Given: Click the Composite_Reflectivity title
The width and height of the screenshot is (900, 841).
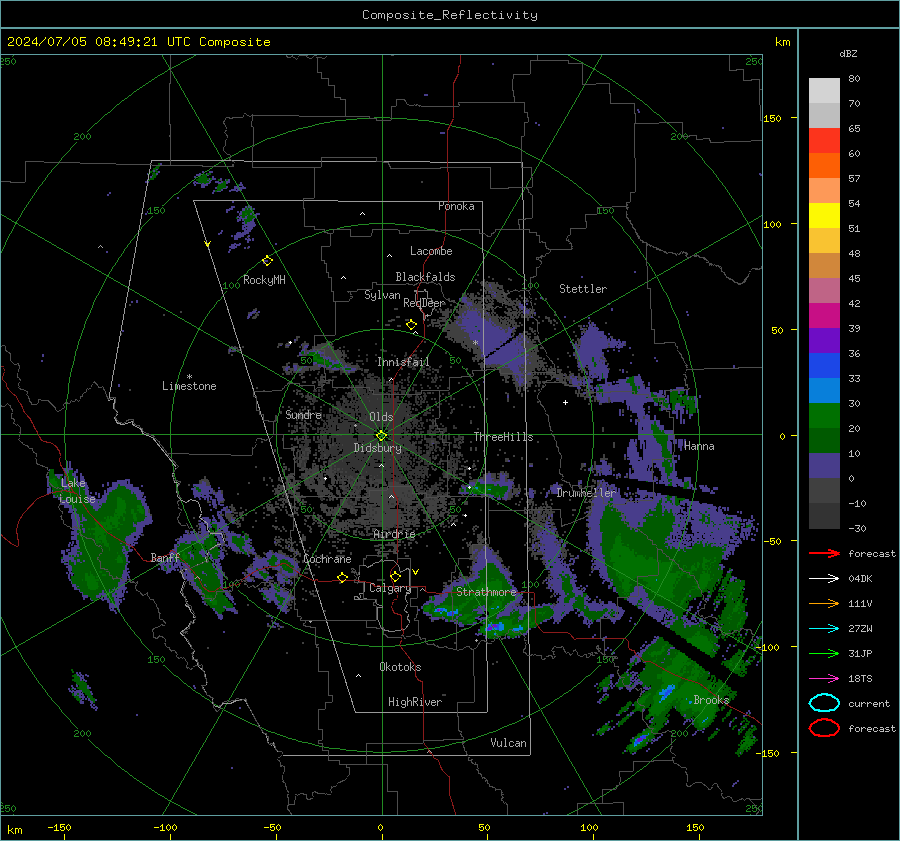Looking at the screenshot, I should [x=450, y=15].
